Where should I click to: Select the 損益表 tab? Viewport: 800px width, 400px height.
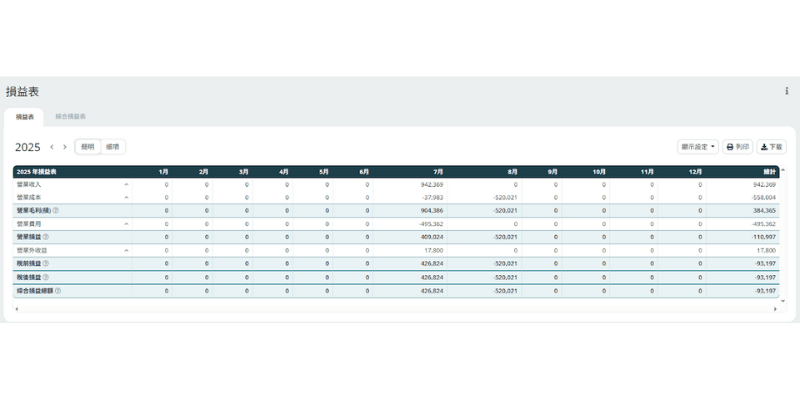click(x=24, y=117)
